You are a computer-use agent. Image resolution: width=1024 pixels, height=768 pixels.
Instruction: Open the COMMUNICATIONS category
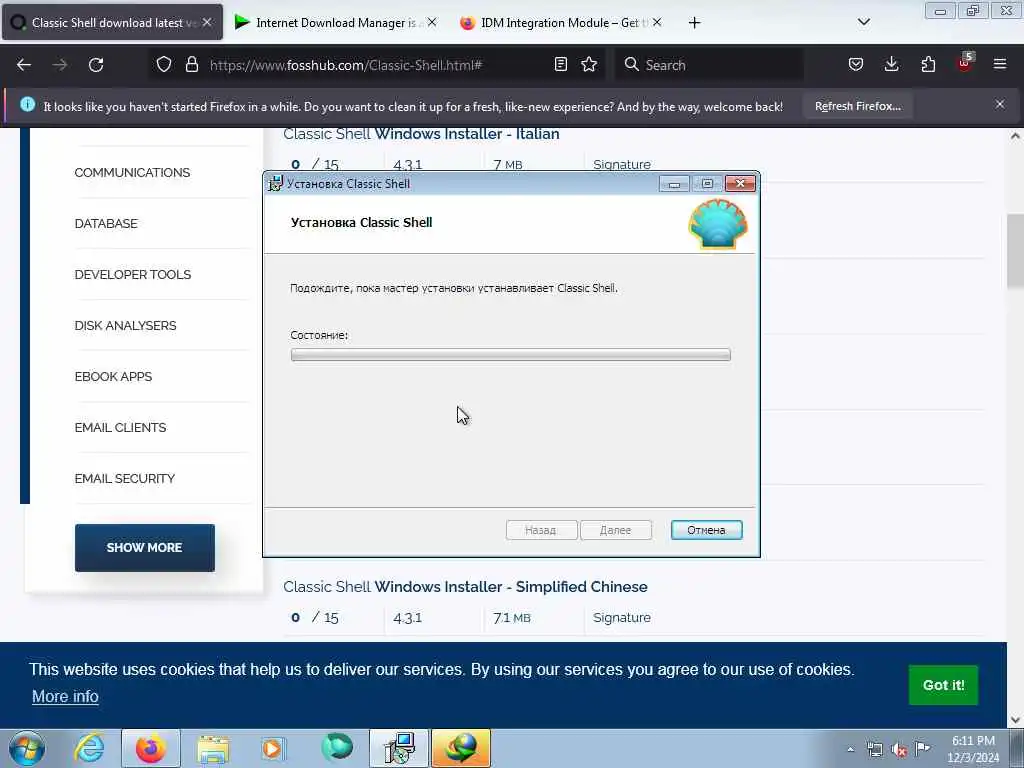[132, 172]
